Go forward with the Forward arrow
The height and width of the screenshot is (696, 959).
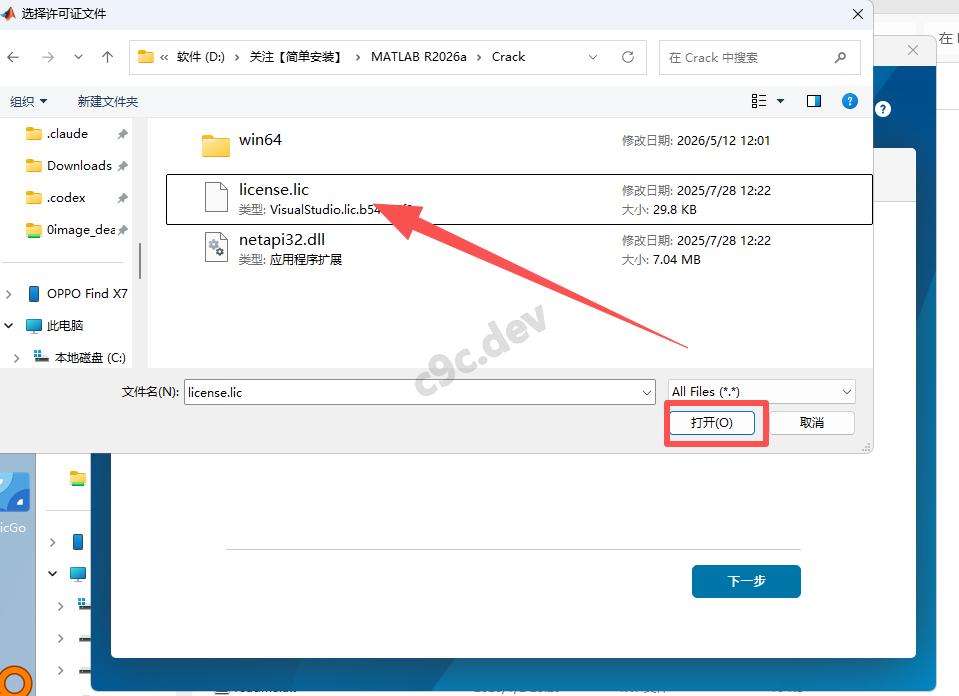(47, 57)
